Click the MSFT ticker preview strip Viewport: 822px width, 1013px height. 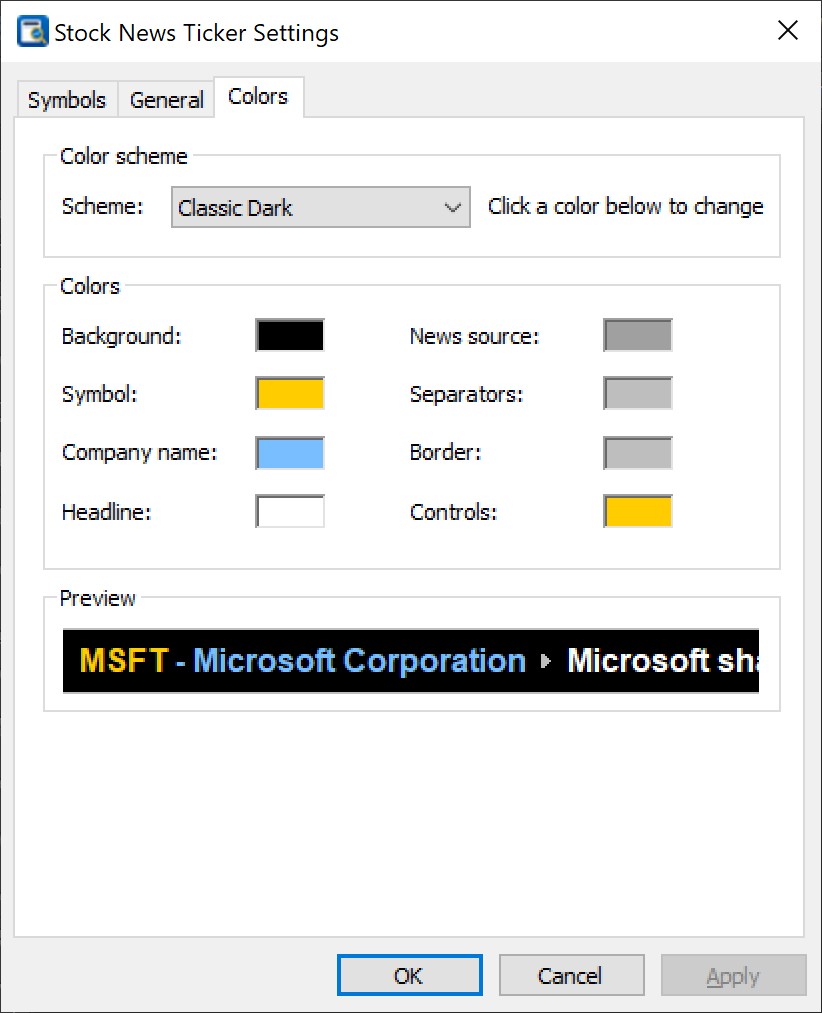411,661
